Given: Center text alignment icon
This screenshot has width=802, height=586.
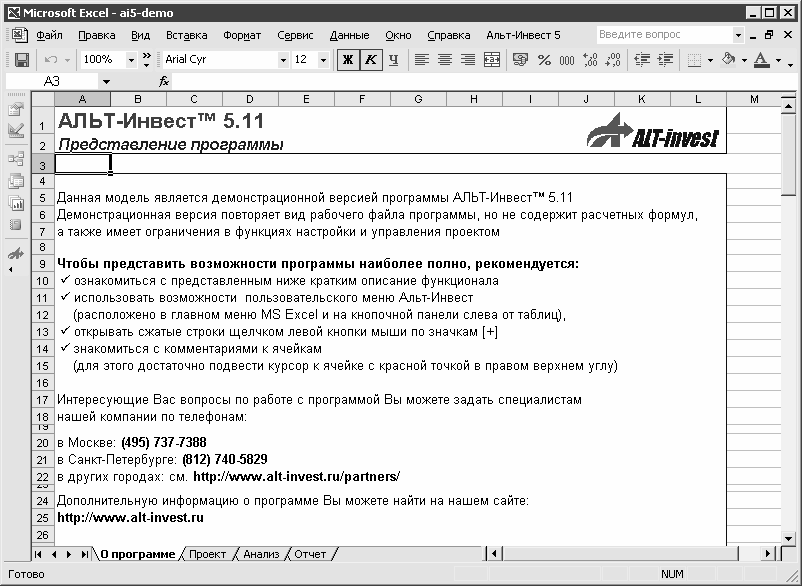Looking at the screenshot, I should tap(445, 60).
